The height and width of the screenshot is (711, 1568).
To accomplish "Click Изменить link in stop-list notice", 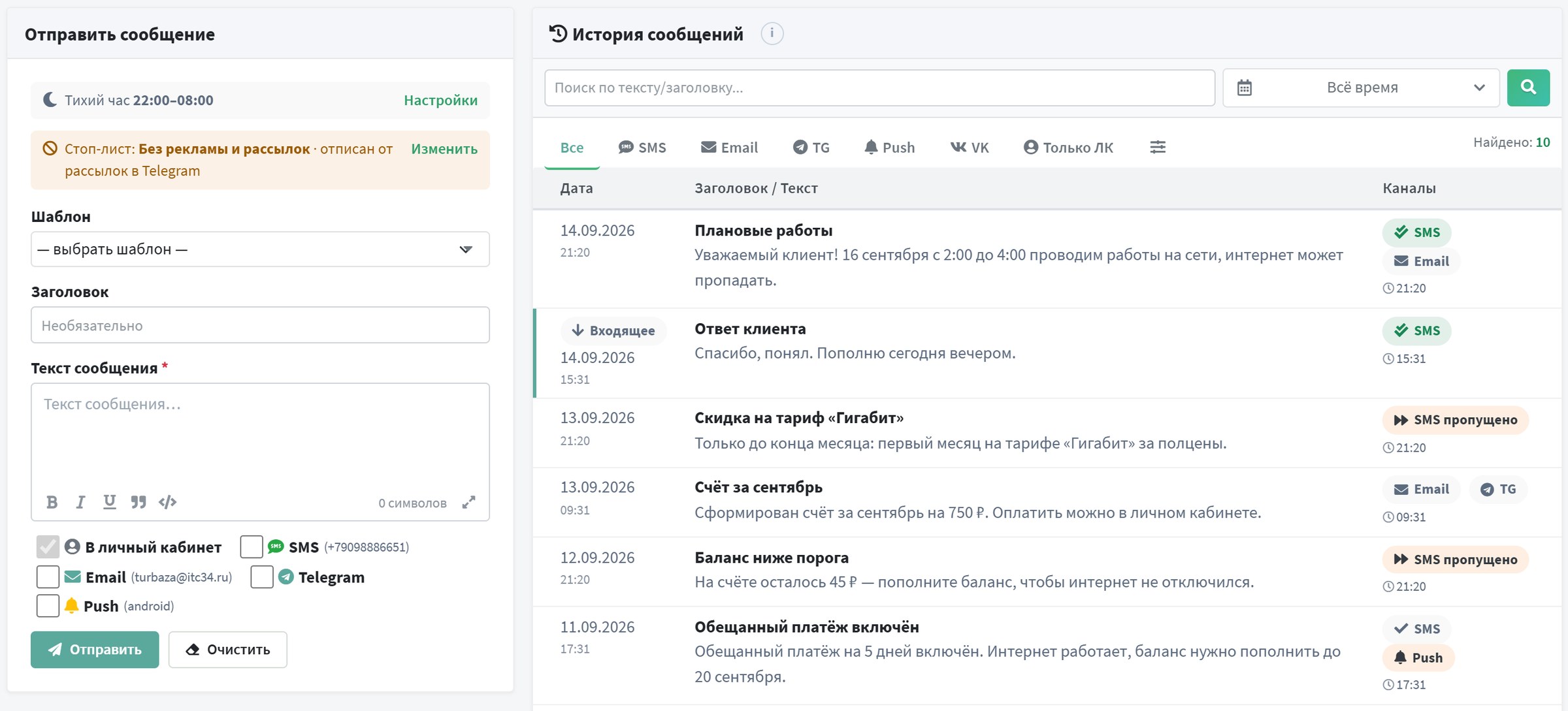I will (444, 148).
